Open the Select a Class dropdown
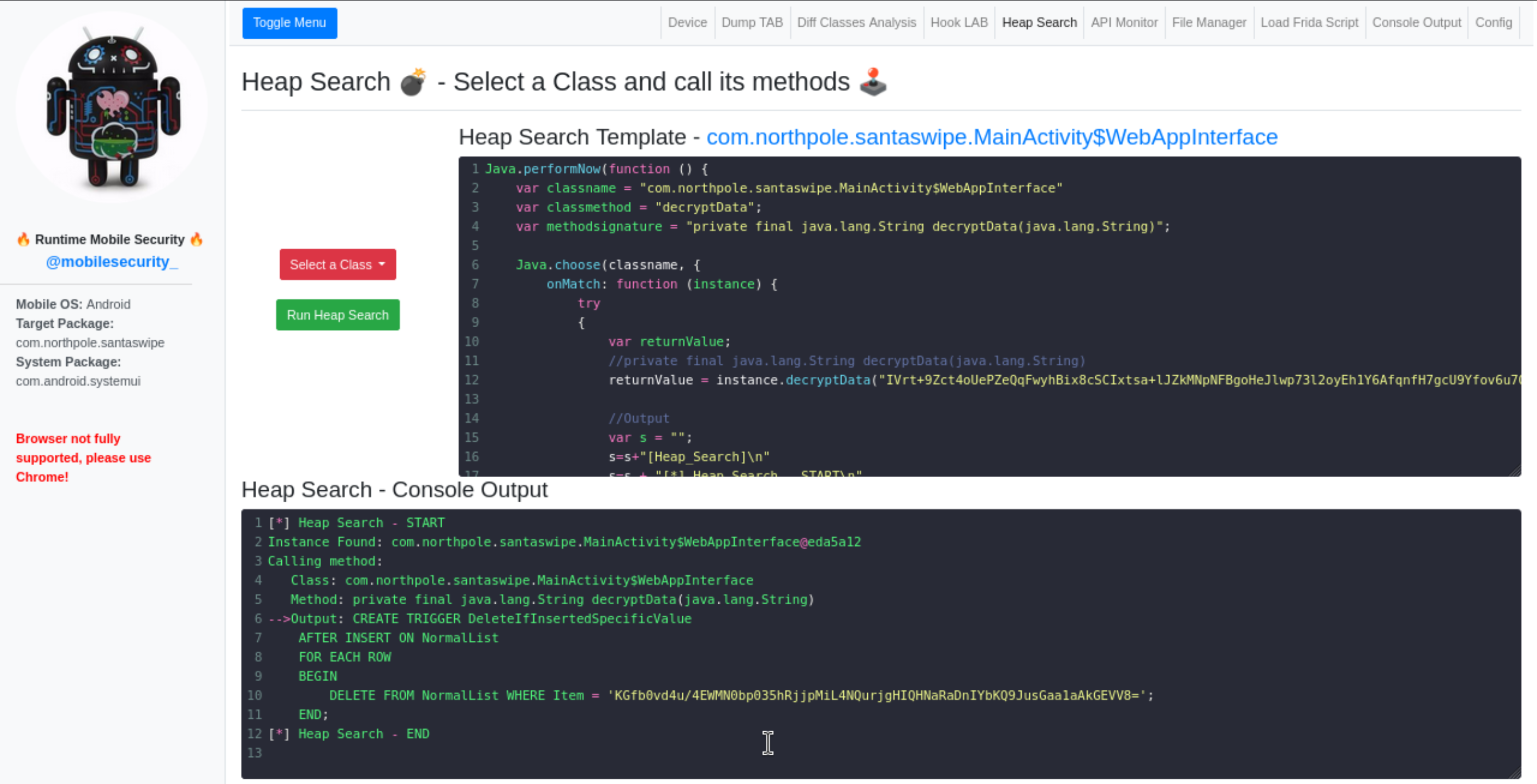Image resolution: width=1537 pixels, height=784 pixels. tap(337, 264)
